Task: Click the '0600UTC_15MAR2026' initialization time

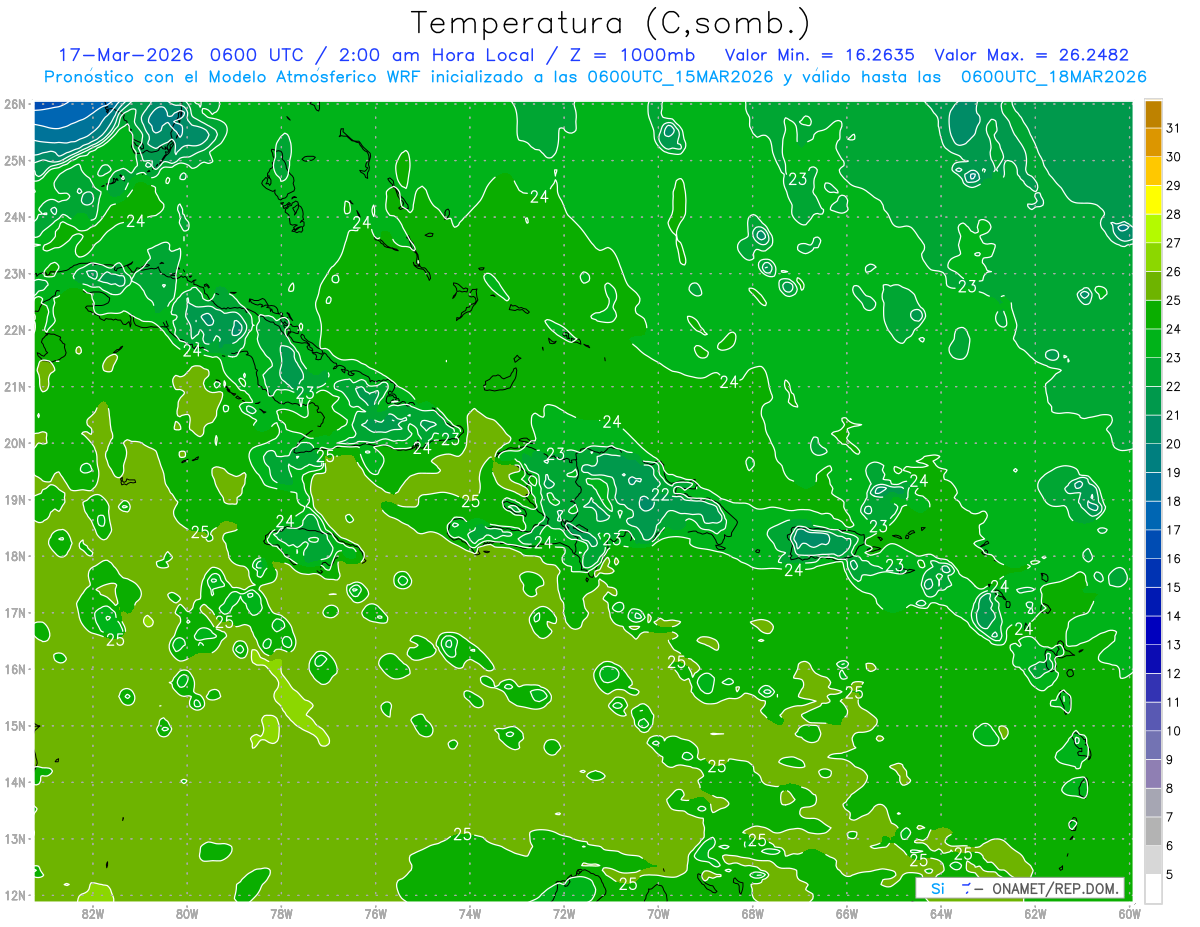Action: [680, 76]
